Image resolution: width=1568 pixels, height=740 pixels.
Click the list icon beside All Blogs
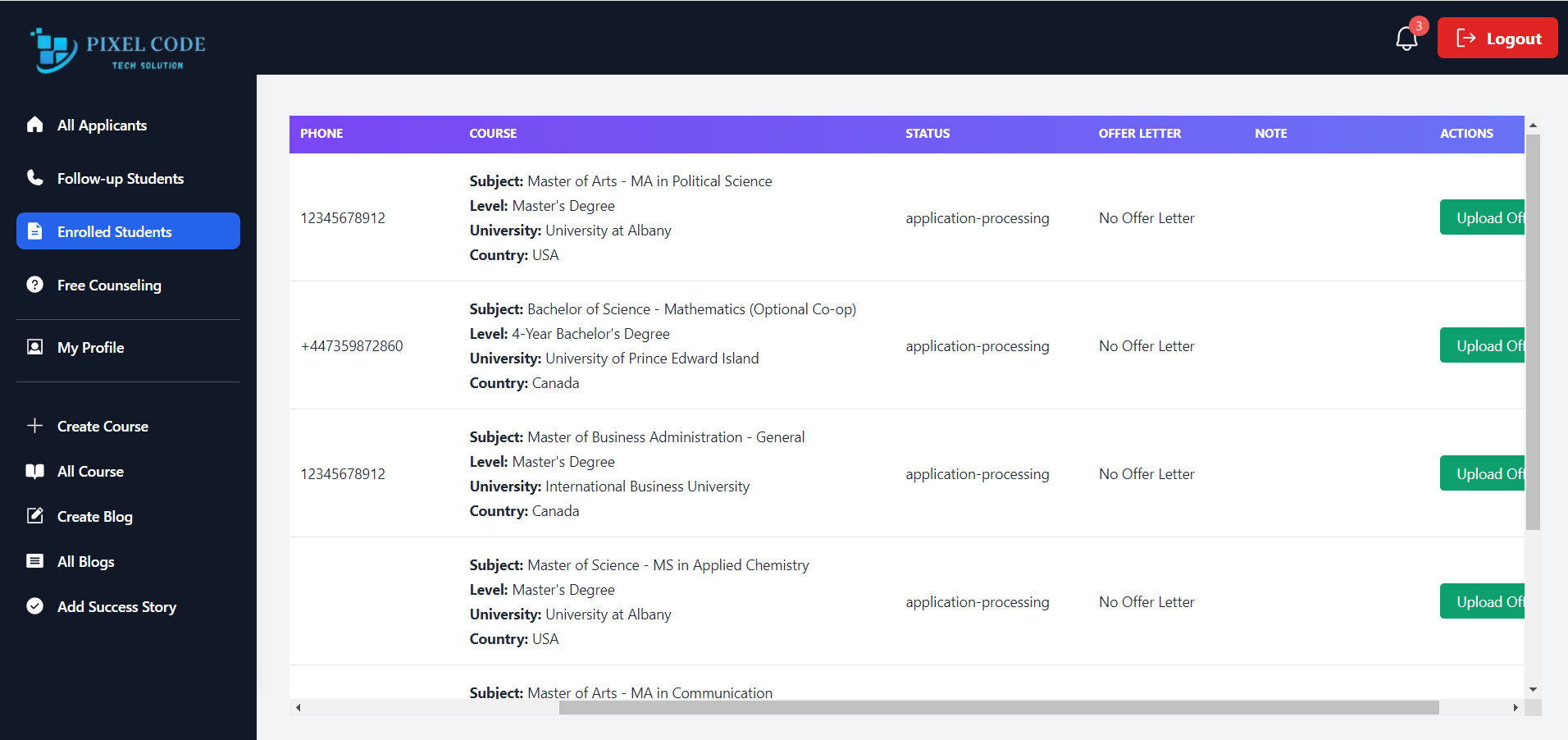[x=34, y=561]
